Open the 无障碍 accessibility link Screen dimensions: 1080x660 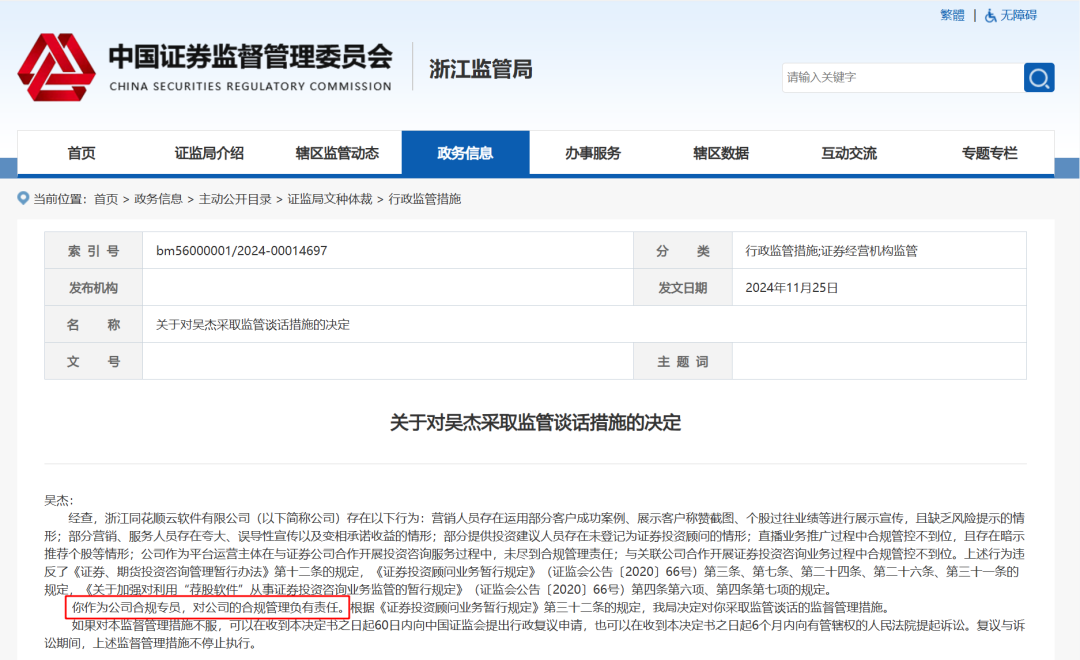coord(1018,15)
